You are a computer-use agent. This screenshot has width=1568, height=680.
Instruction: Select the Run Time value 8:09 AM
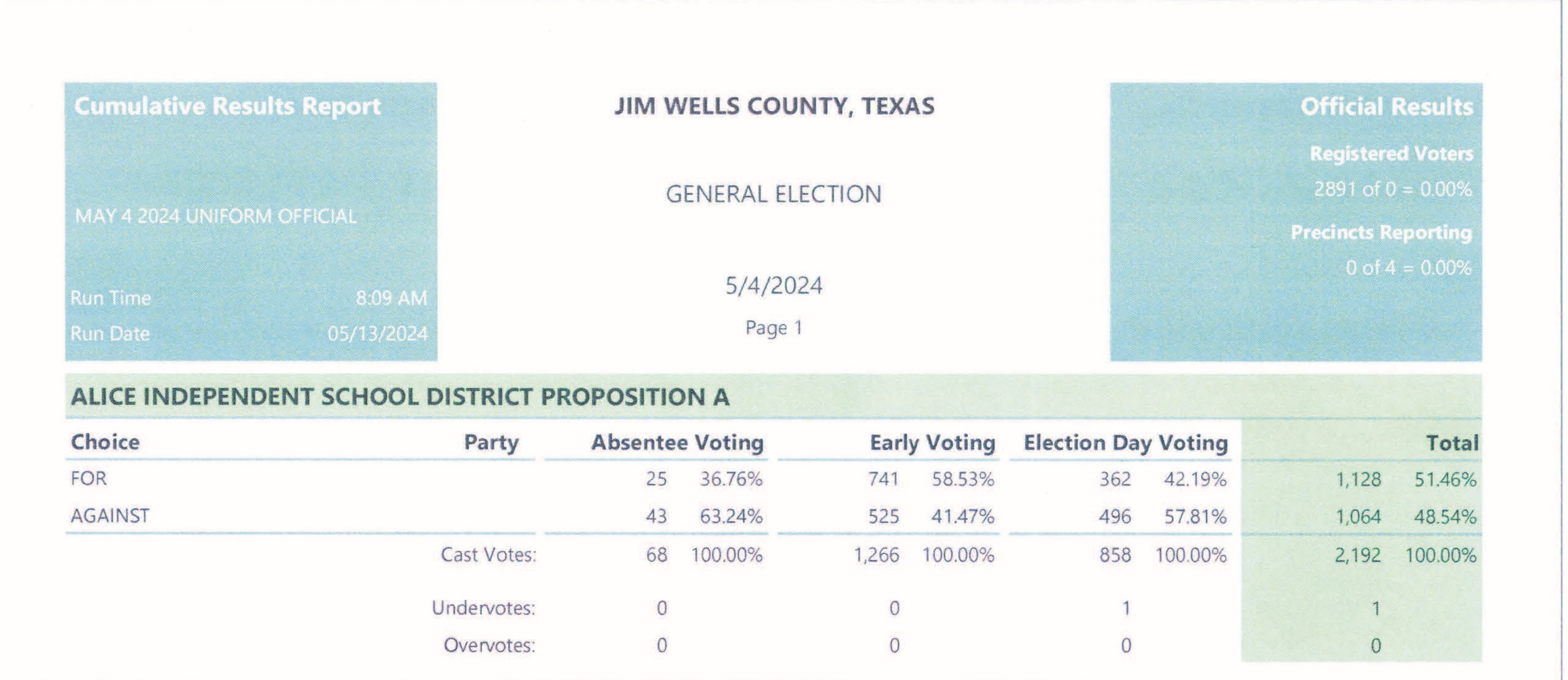coord(391,298)
